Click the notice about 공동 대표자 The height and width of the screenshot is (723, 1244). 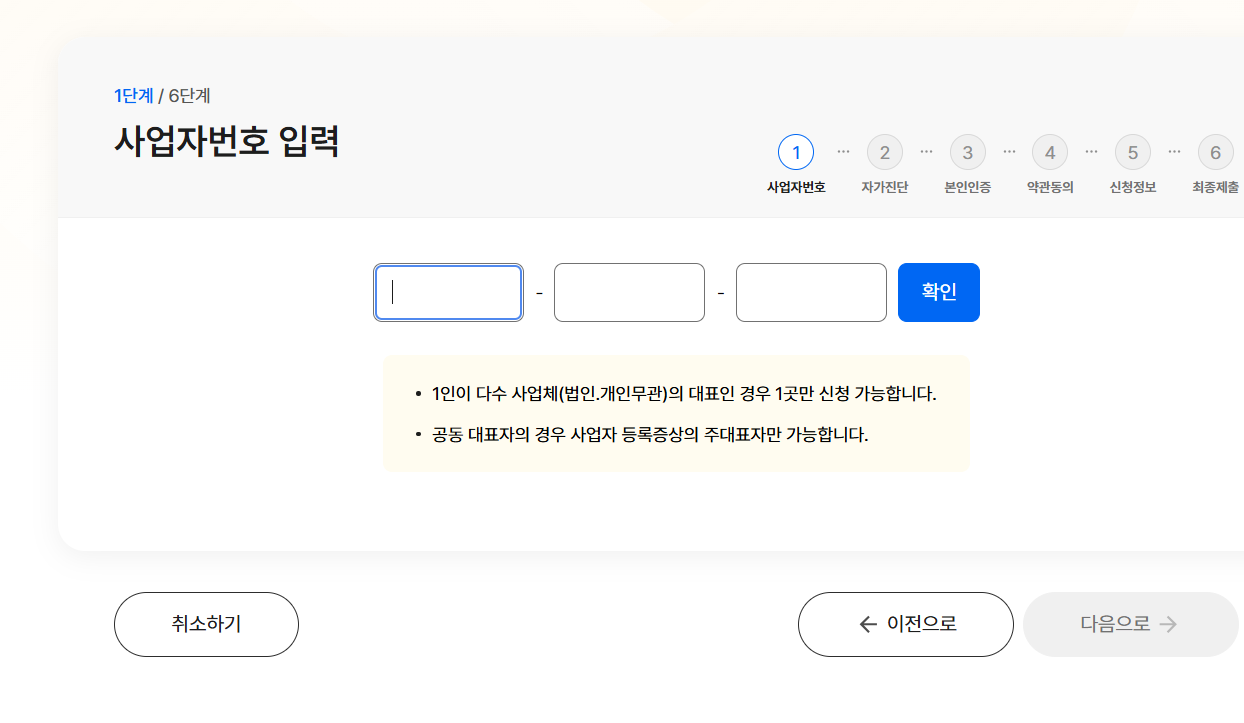click(650, 435)
